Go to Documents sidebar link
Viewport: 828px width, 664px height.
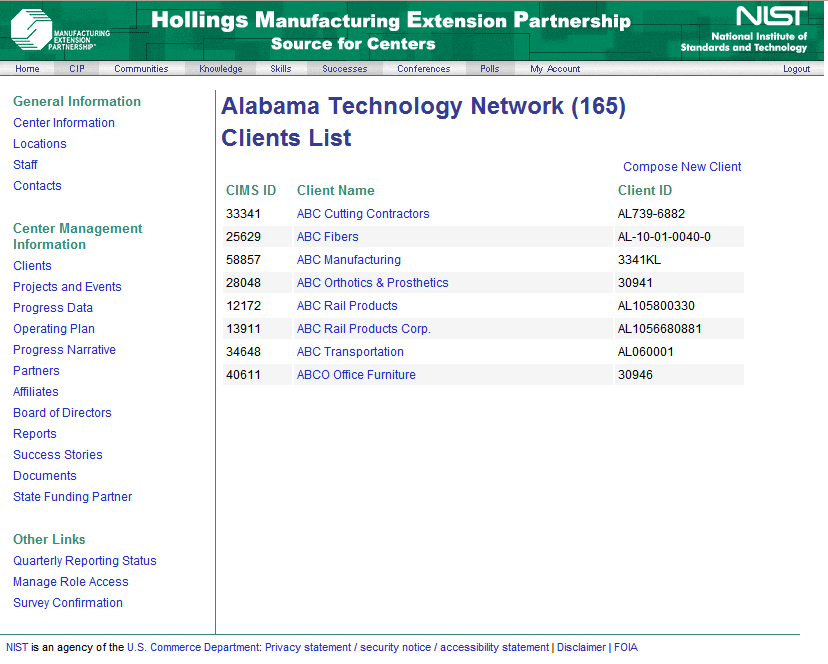point(45,475)
